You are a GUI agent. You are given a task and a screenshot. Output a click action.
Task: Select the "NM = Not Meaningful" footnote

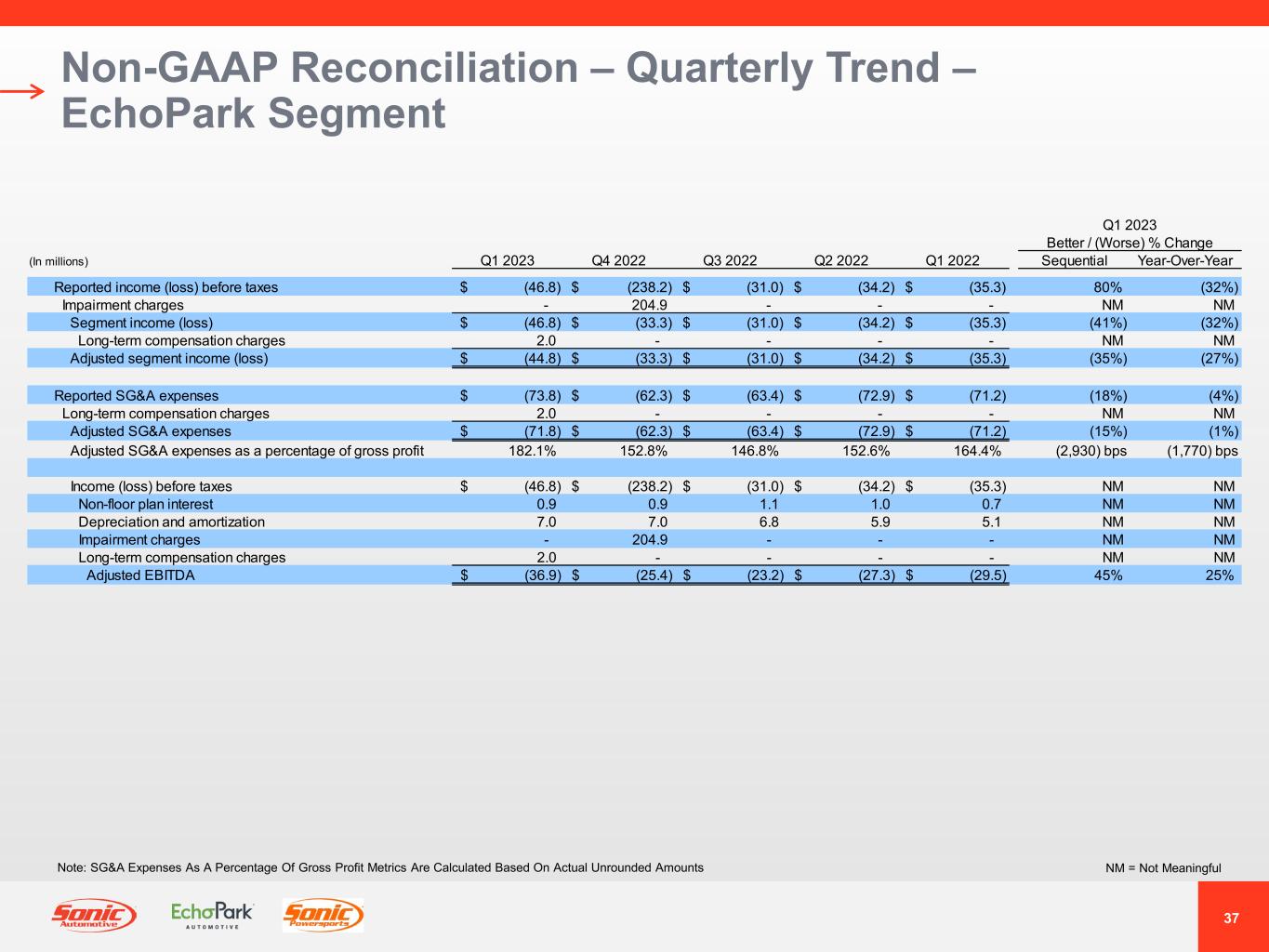tap(1163, 868)
